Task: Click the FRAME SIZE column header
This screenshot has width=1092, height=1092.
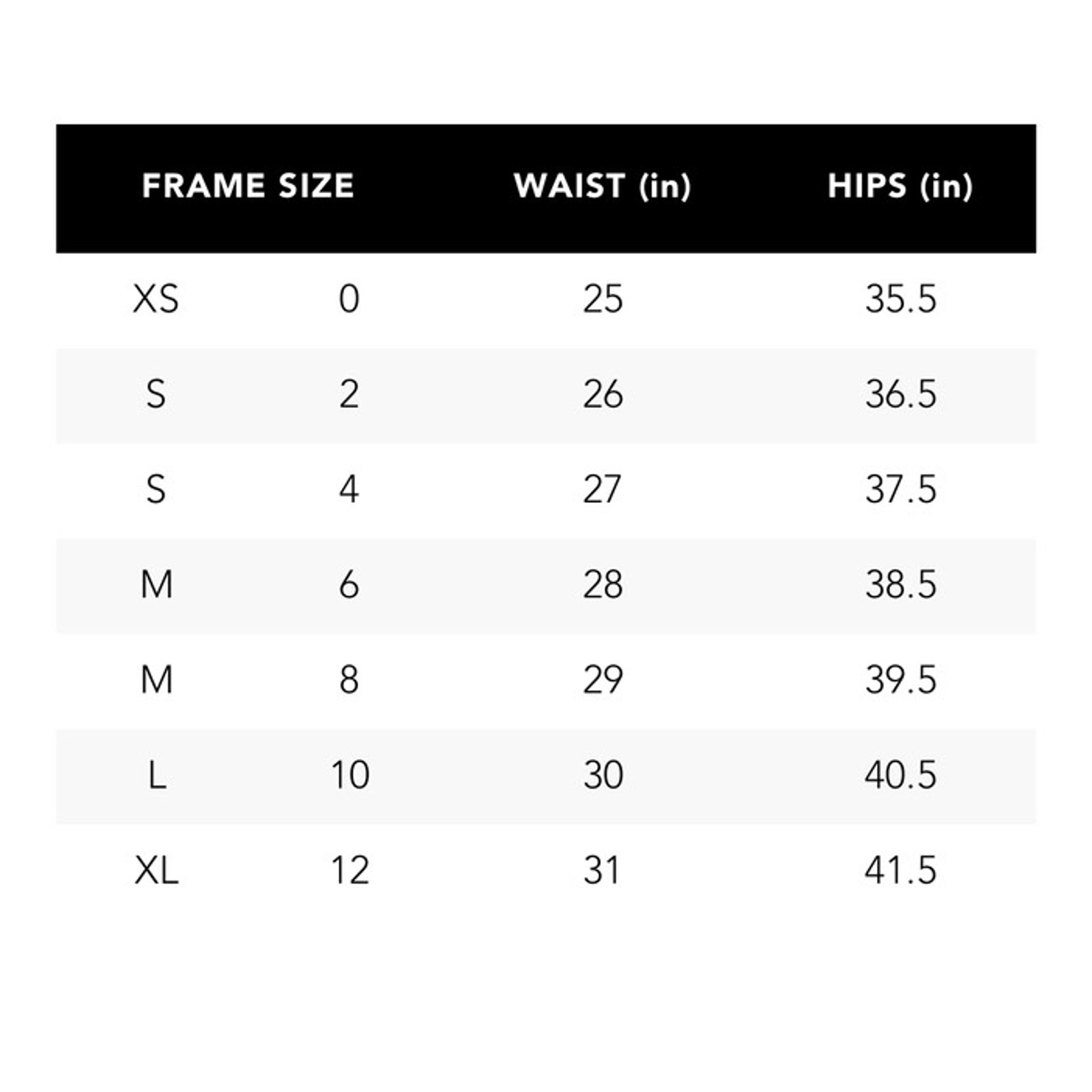Action: (248, 186)
